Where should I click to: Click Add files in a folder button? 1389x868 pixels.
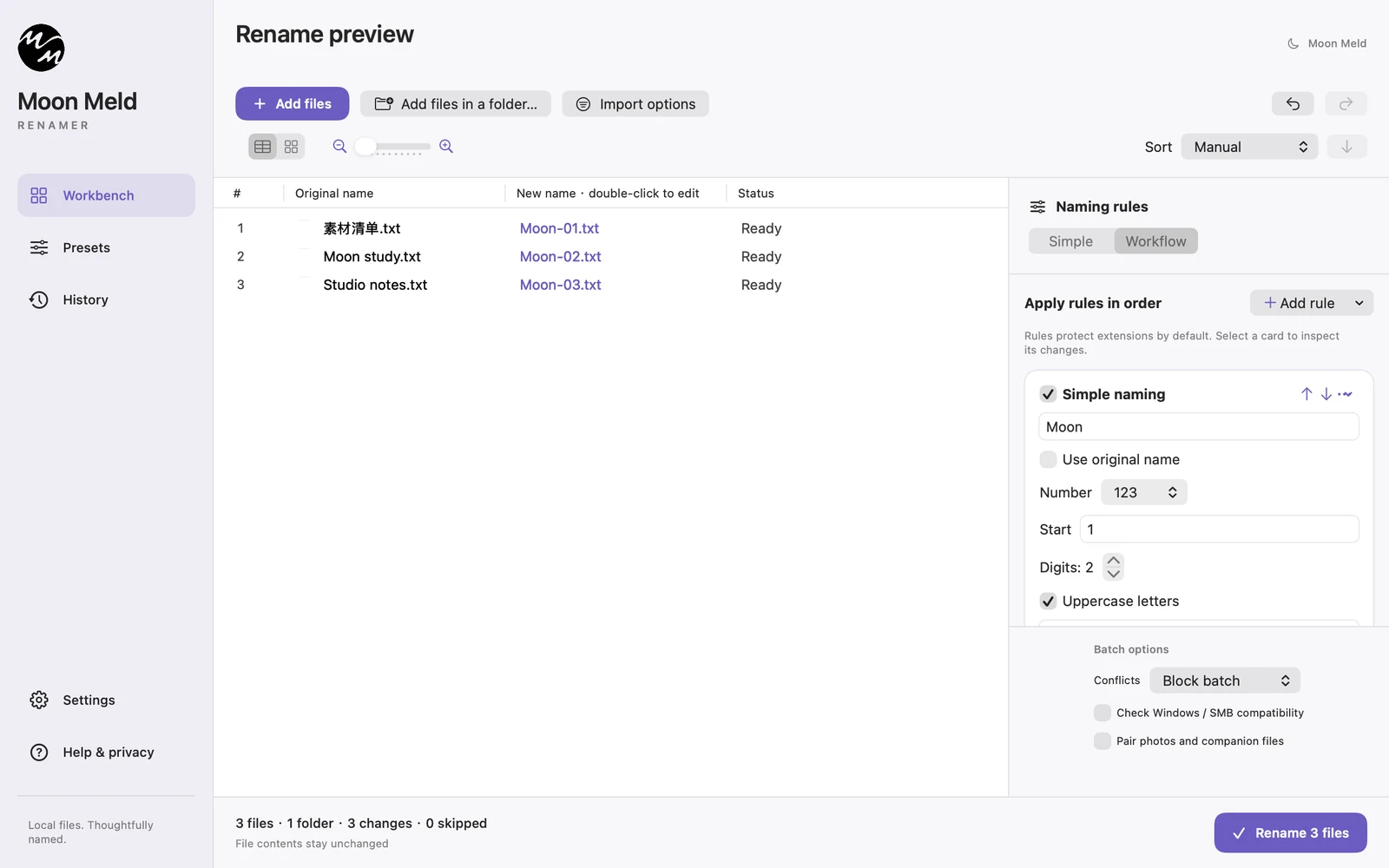click(456, 104)
